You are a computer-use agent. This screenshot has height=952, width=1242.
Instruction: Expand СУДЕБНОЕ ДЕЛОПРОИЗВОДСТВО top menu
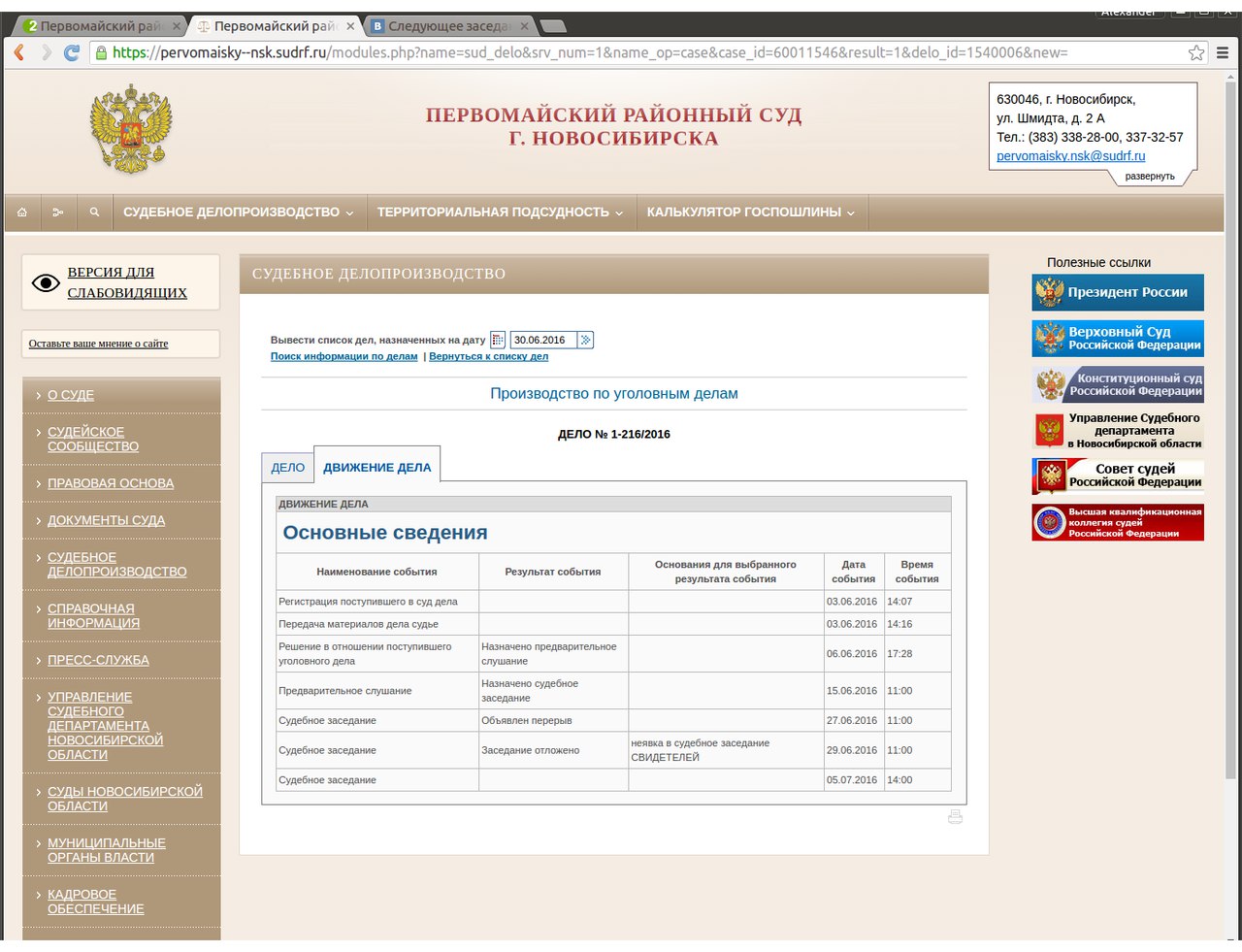point(239,212)
